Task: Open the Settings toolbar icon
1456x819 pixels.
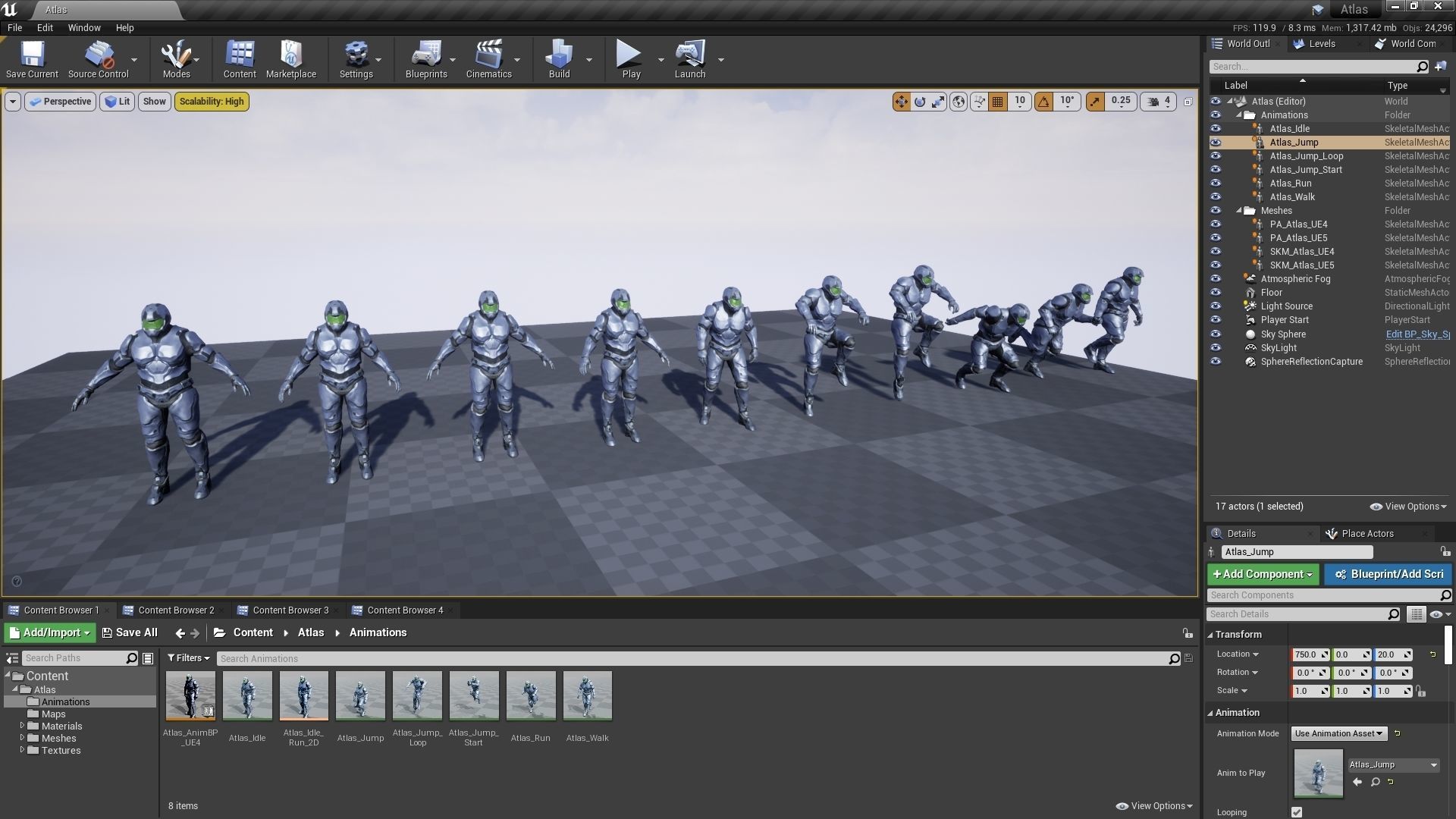Action: coord(356,59)
